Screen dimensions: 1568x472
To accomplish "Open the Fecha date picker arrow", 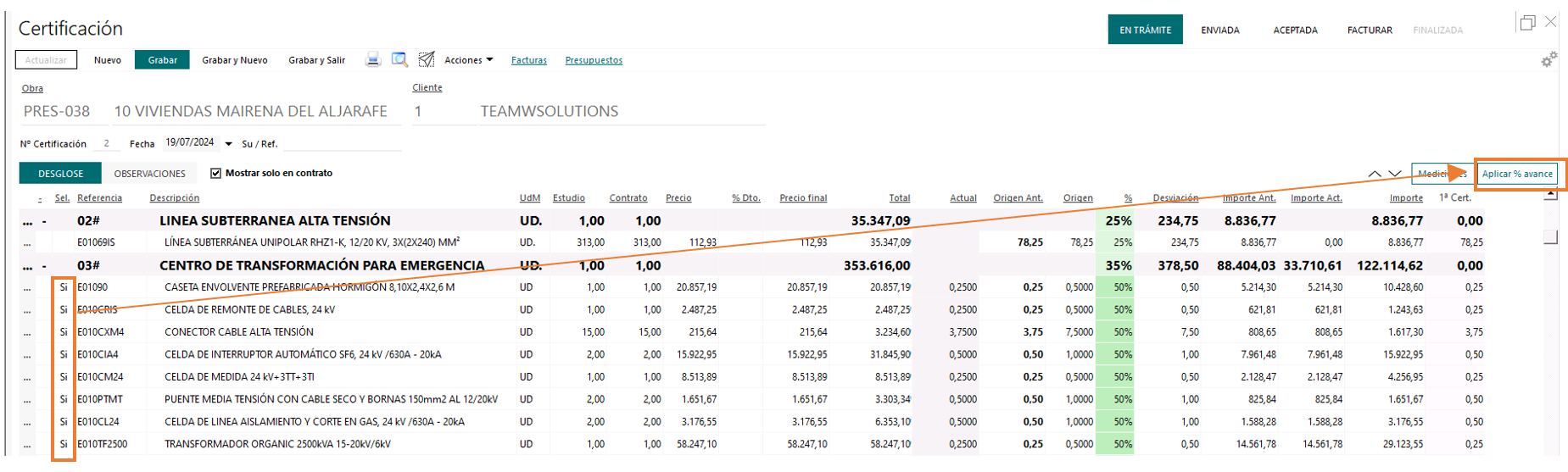I will point(228,144).
